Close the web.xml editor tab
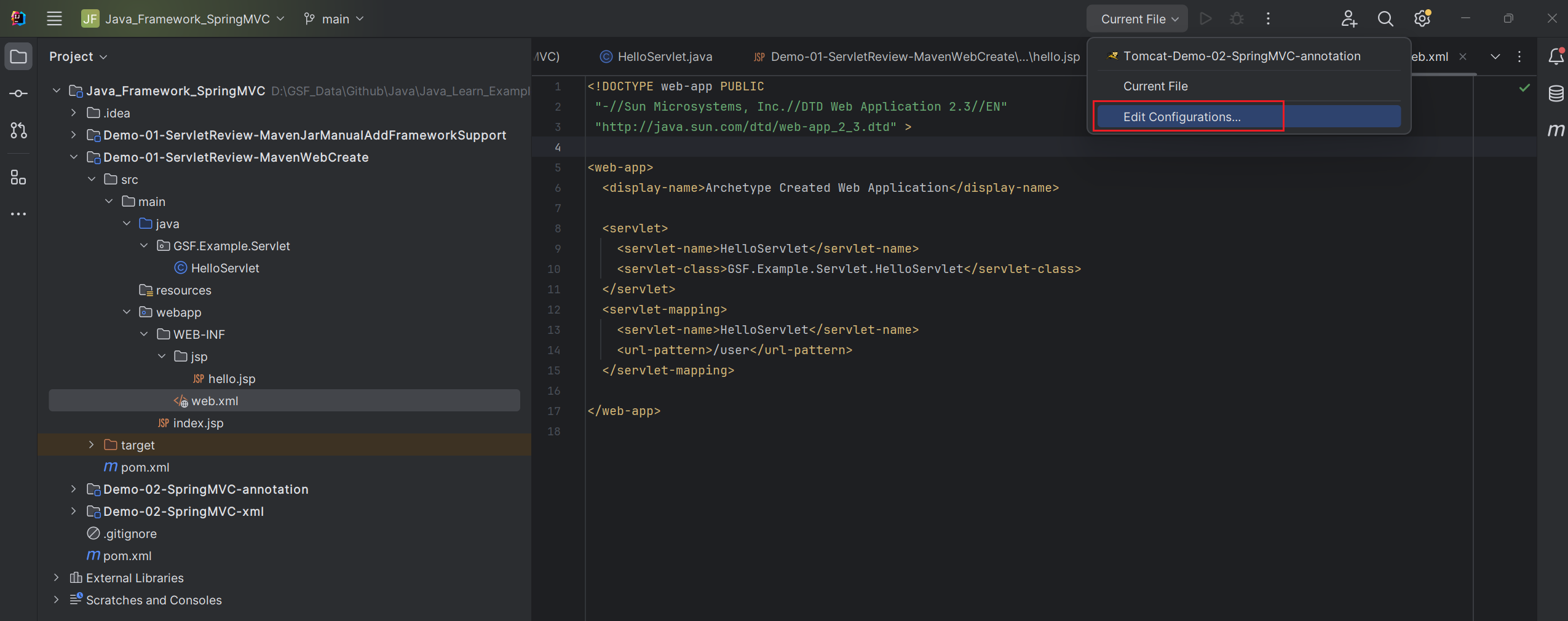 [x=1463, y=57]
